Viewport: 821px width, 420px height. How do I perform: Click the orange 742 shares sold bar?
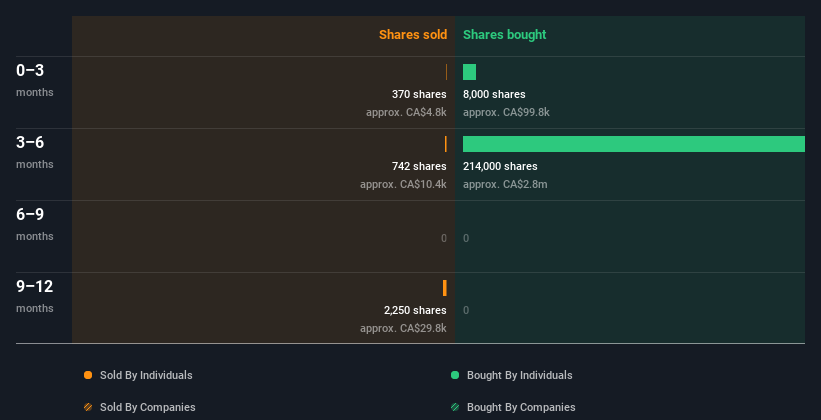446,144
